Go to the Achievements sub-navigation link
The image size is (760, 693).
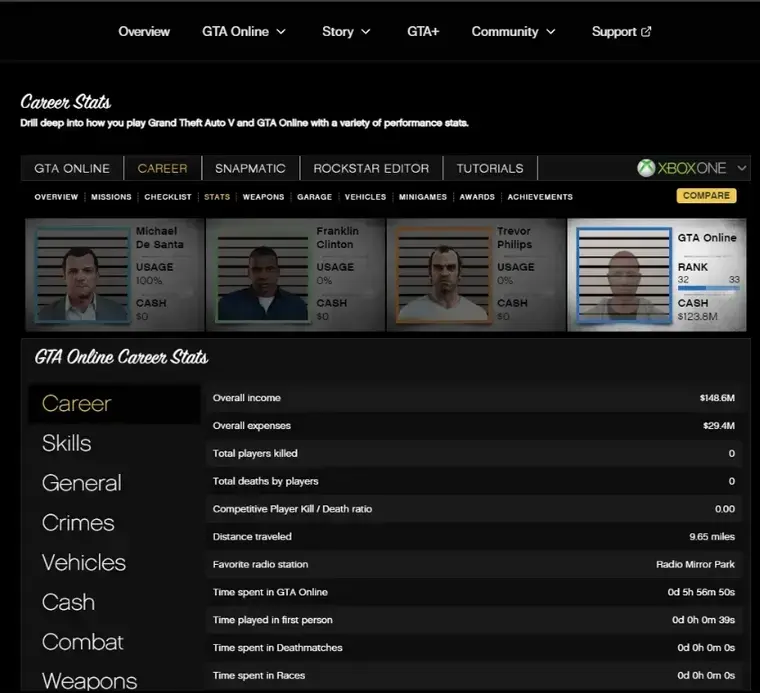[540, 197]
